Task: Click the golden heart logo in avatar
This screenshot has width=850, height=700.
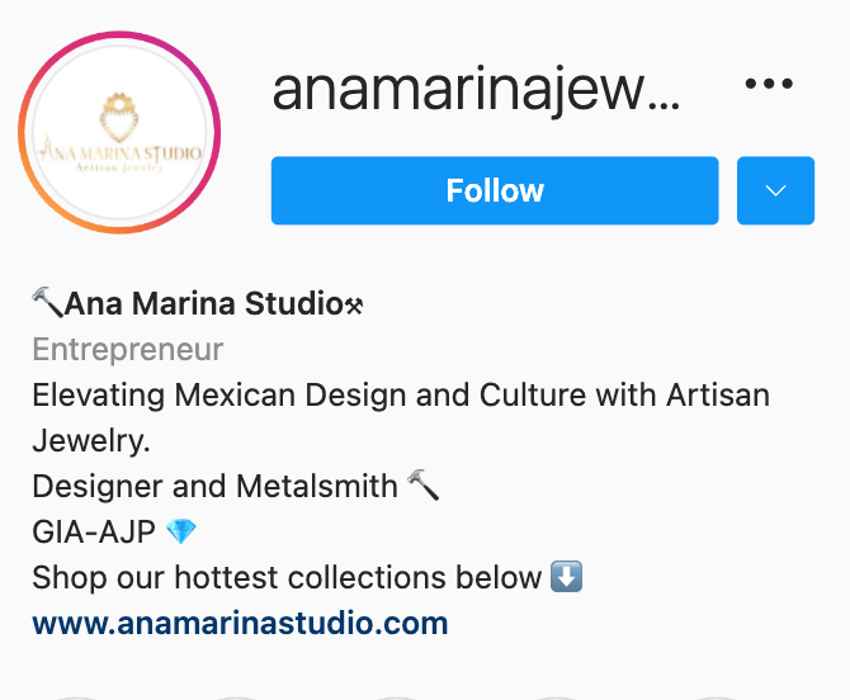Action: pyautogui.click(x=119, y=118)
